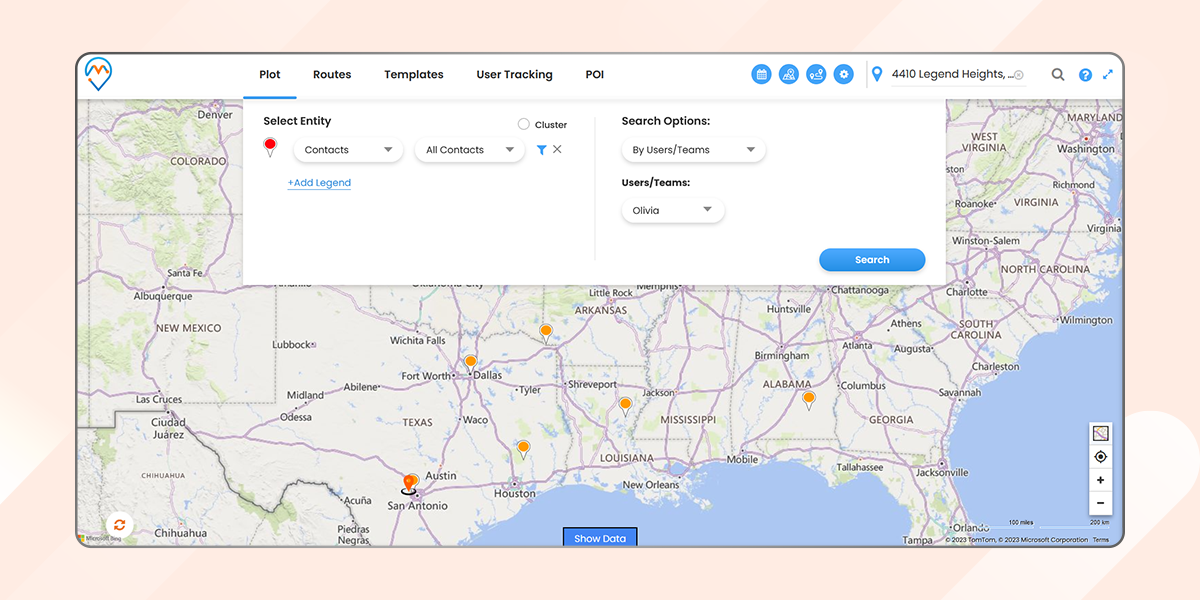This screenshot has height=600, width=1200.
Task: Click the orange pin in Alabama
Action: click(x=809, y=400)
